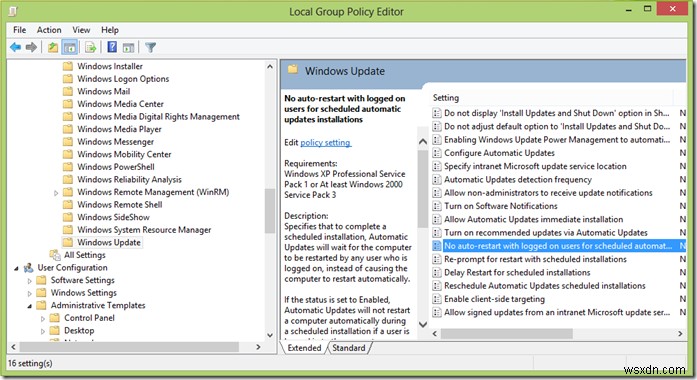Expand the Windows Remote Management (WinRM) node
Screen dimensions: 697x380
[x=56, y=193]
